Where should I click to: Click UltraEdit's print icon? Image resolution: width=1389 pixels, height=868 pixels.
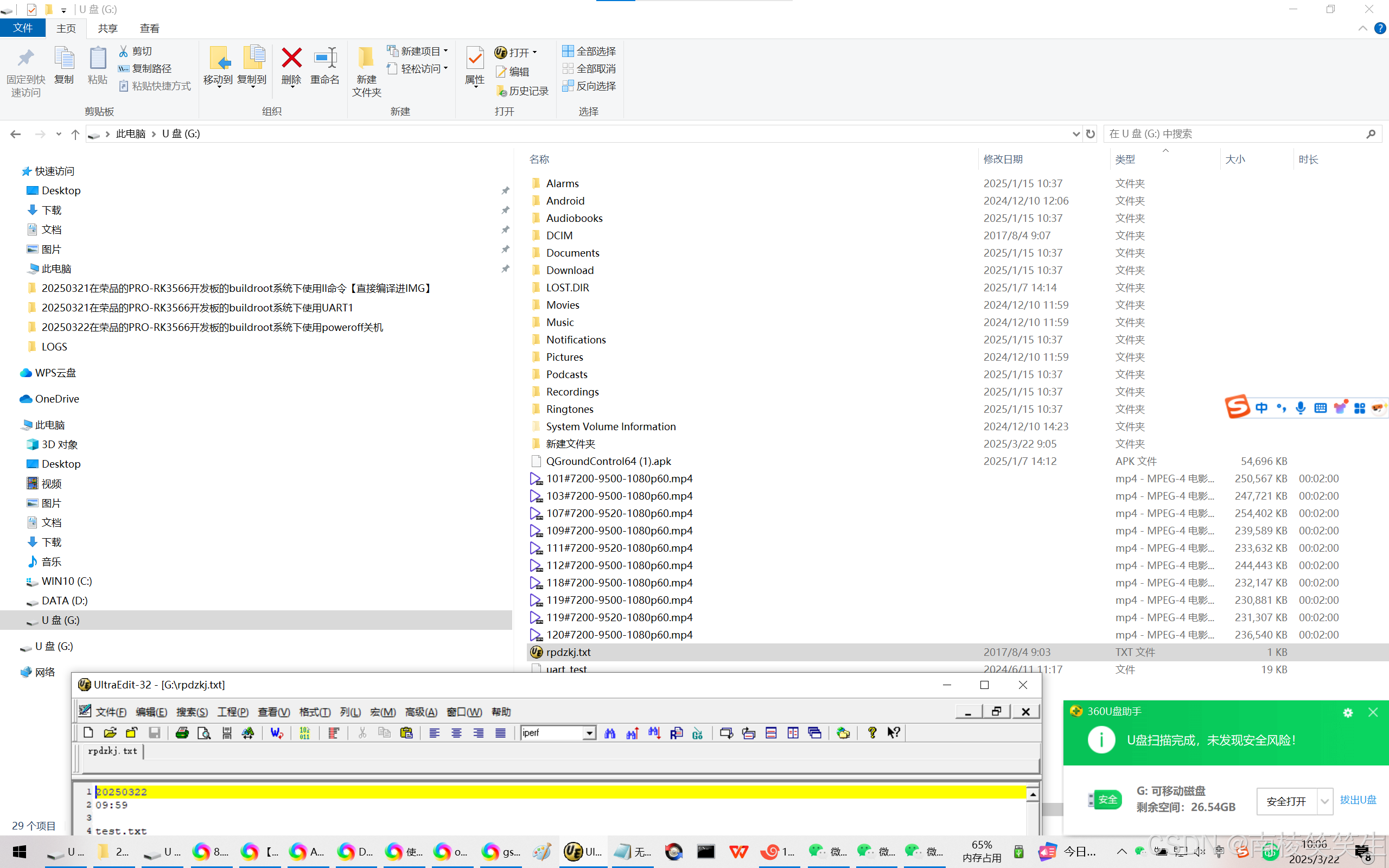(182, 732)
